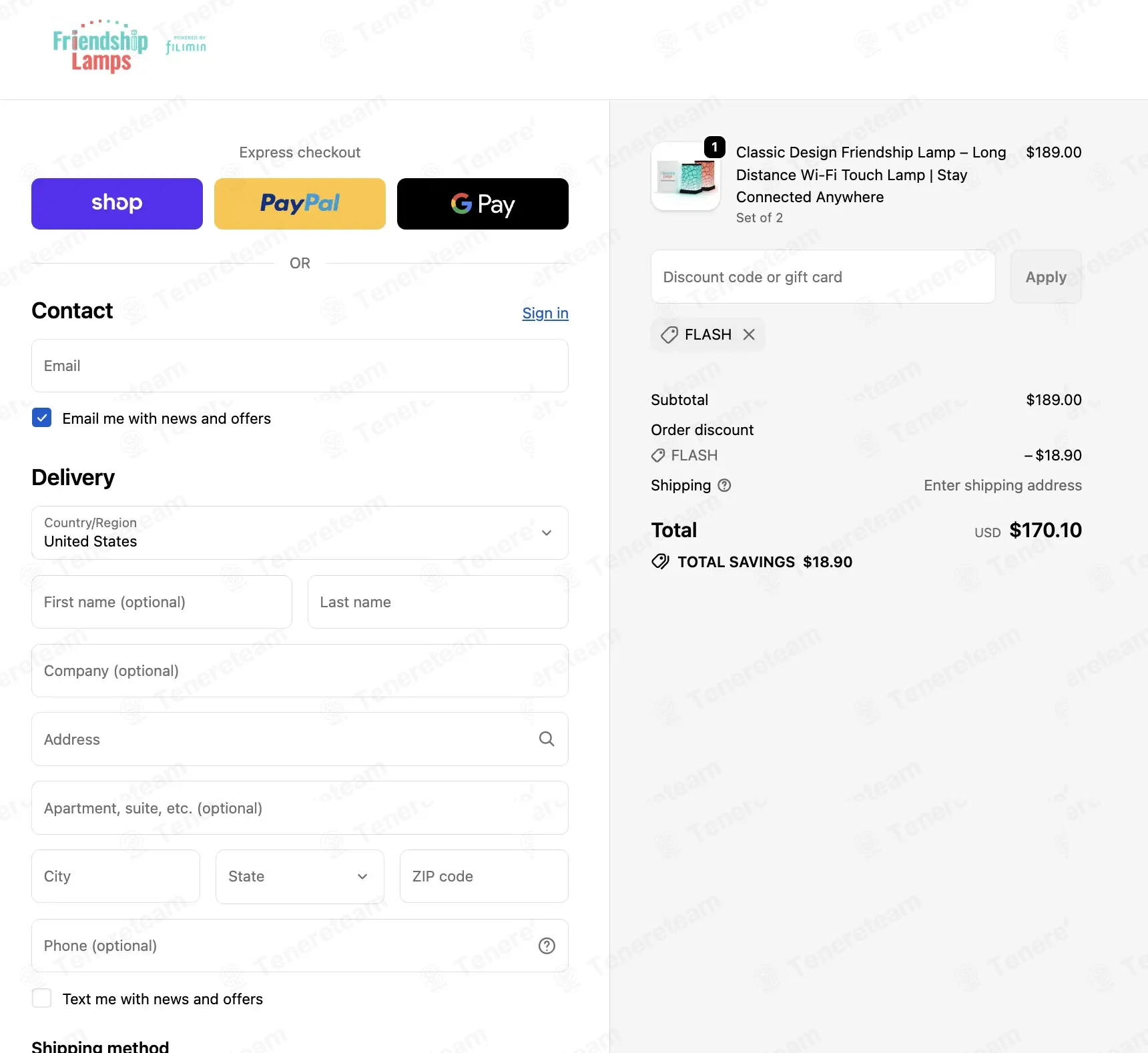Open the Sign in link
Image resolution: width=1148 pixels, height=1053 pixels.
(545, 313)
